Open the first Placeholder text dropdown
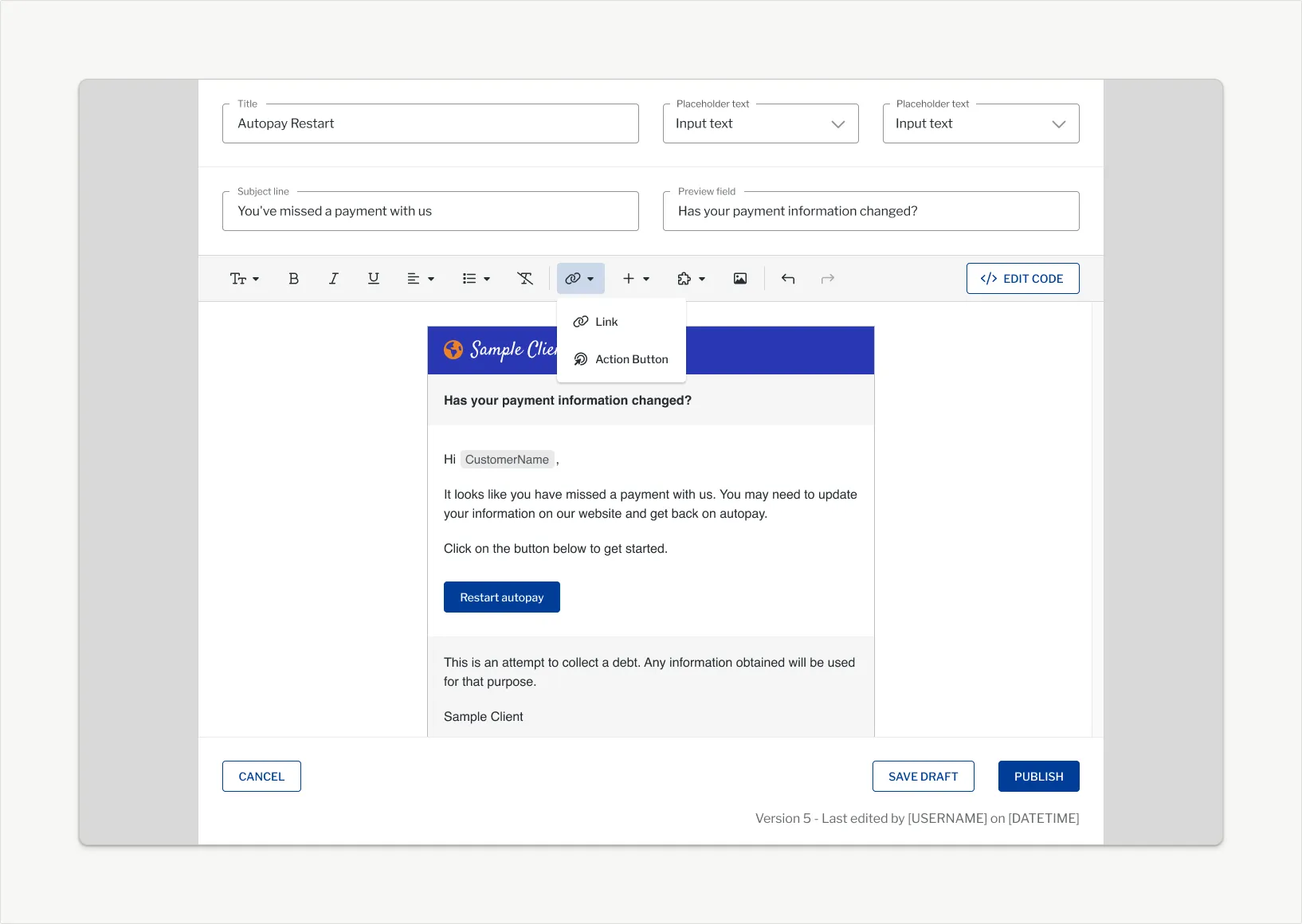The width and height of the screenshot is (1302, 924). point(760,123)
